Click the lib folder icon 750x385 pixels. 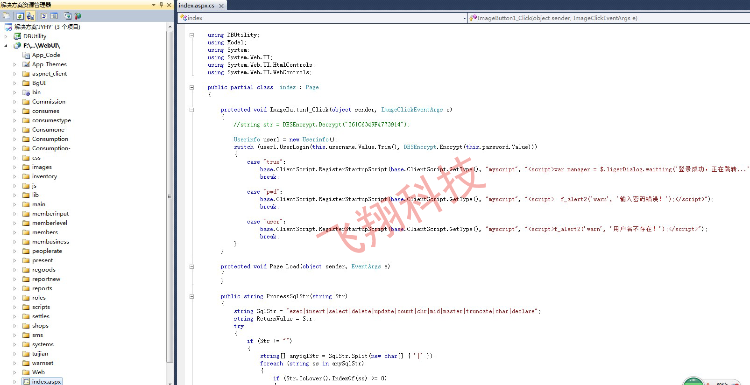(x=26, y=195)
